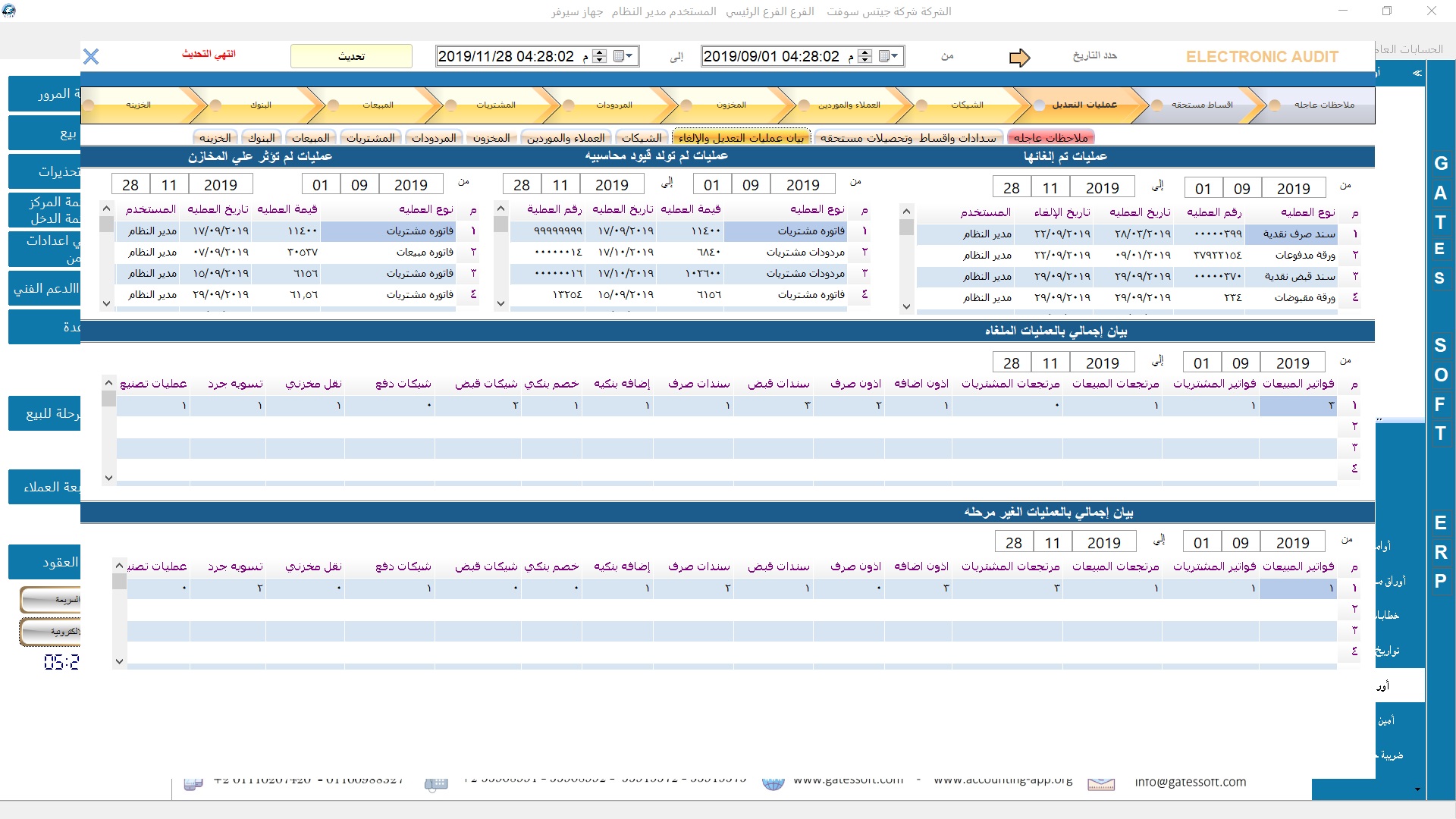Click the year 2019 from-field in عمليات تم إلغائها
The height and width of the screenshot is (819, 1456).
pyautogui.click(x=1293, y=188)
